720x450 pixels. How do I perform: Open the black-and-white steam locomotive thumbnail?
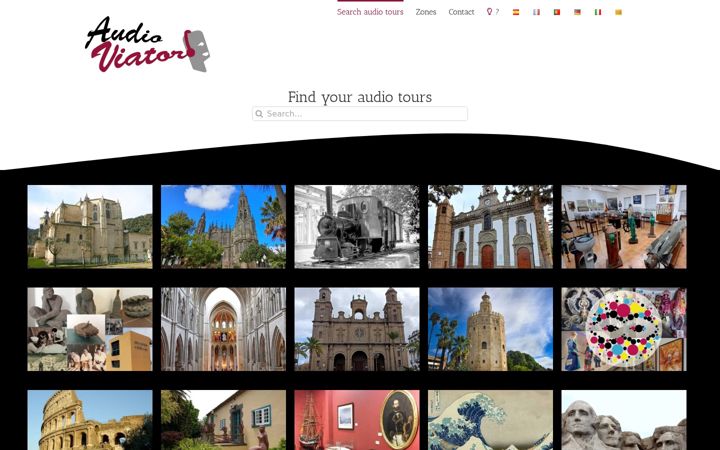click(x=357, y=227)
